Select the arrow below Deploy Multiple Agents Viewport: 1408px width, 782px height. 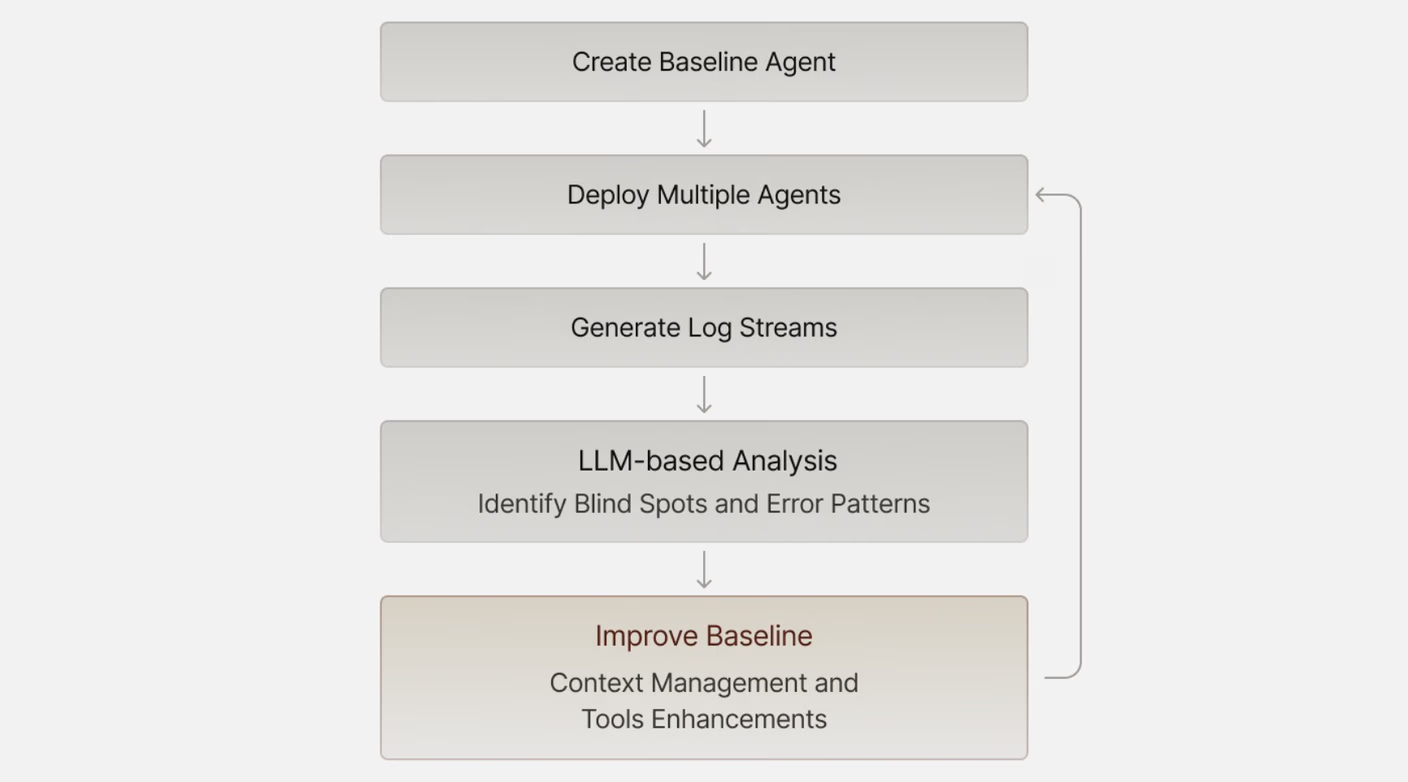pos(704,262)
